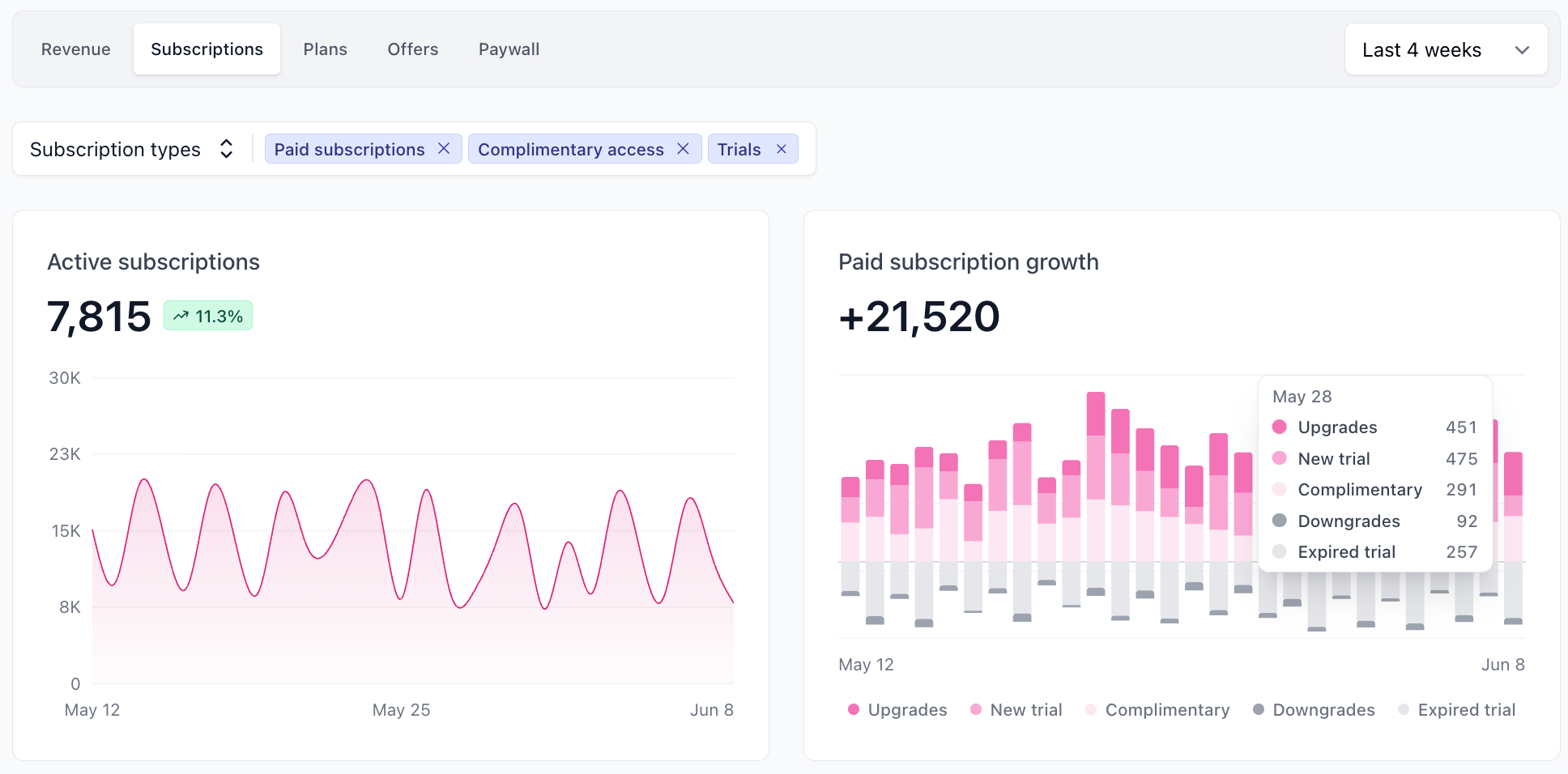Click the chevron on Last 4 weeks

point(1522,50)
